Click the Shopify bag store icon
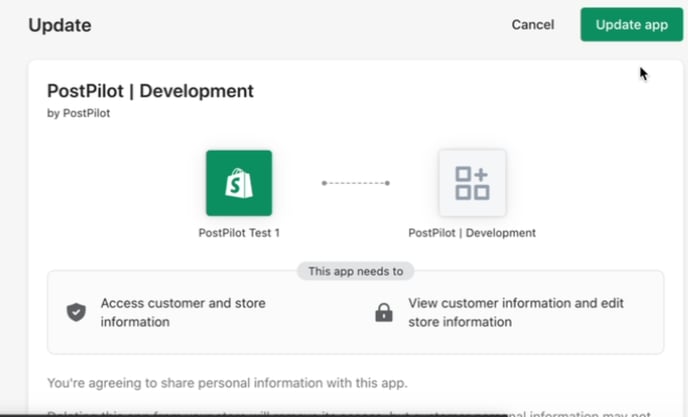This screenshot has width=688, height=417. (239, 183)
